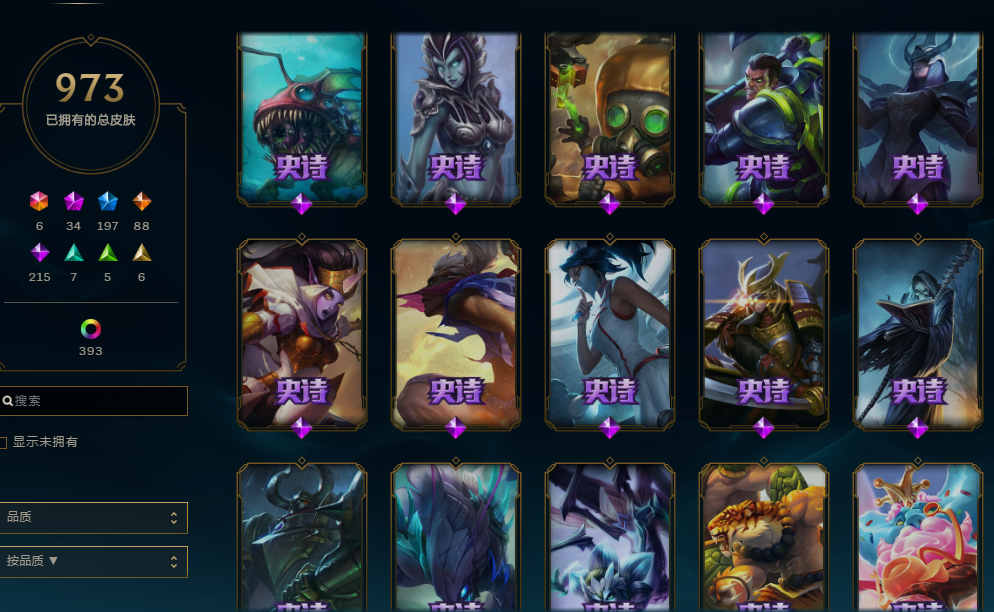This screenshot has height=612, width=994.
Task: Select the samurai armor skin card
Action: 763,334
